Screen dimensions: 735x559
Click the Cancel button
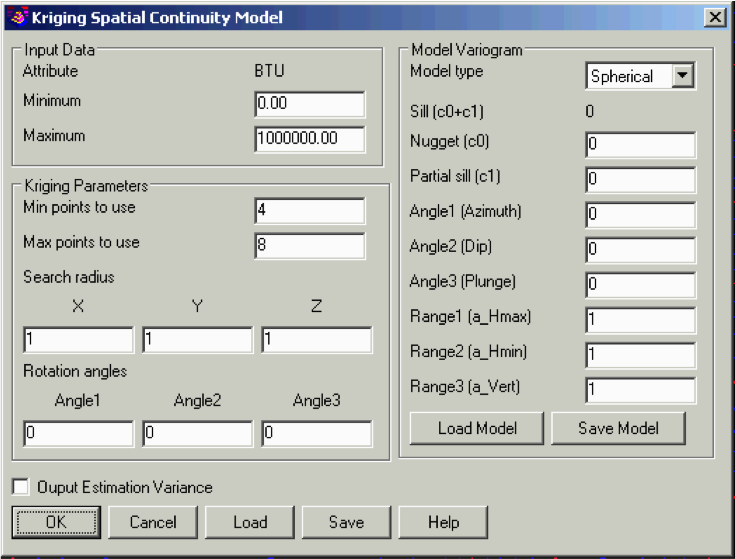pyautogui.click(x=153, y=522)
